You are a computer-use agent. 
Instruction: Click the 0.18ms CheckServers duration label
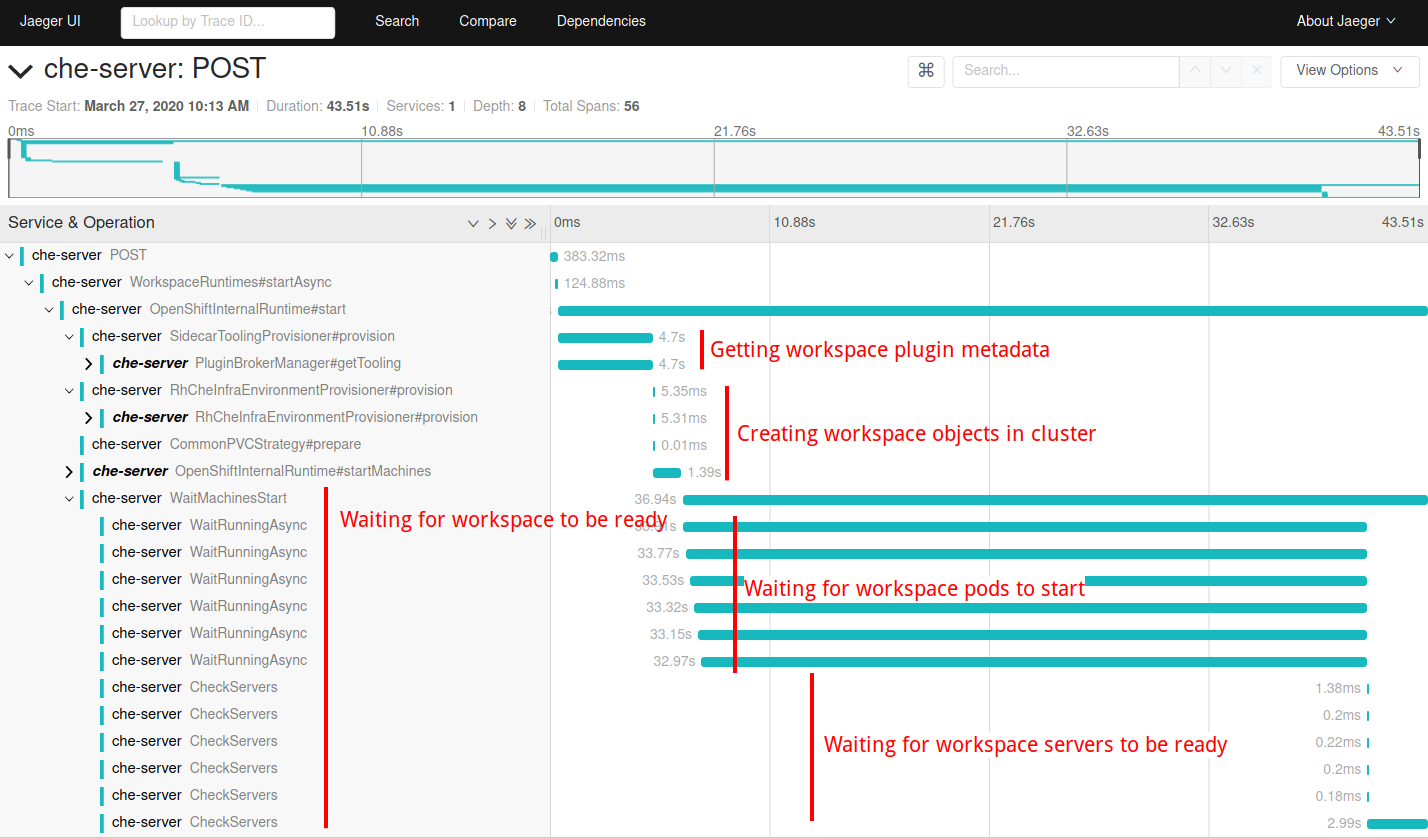click(x=1338, y=796)
